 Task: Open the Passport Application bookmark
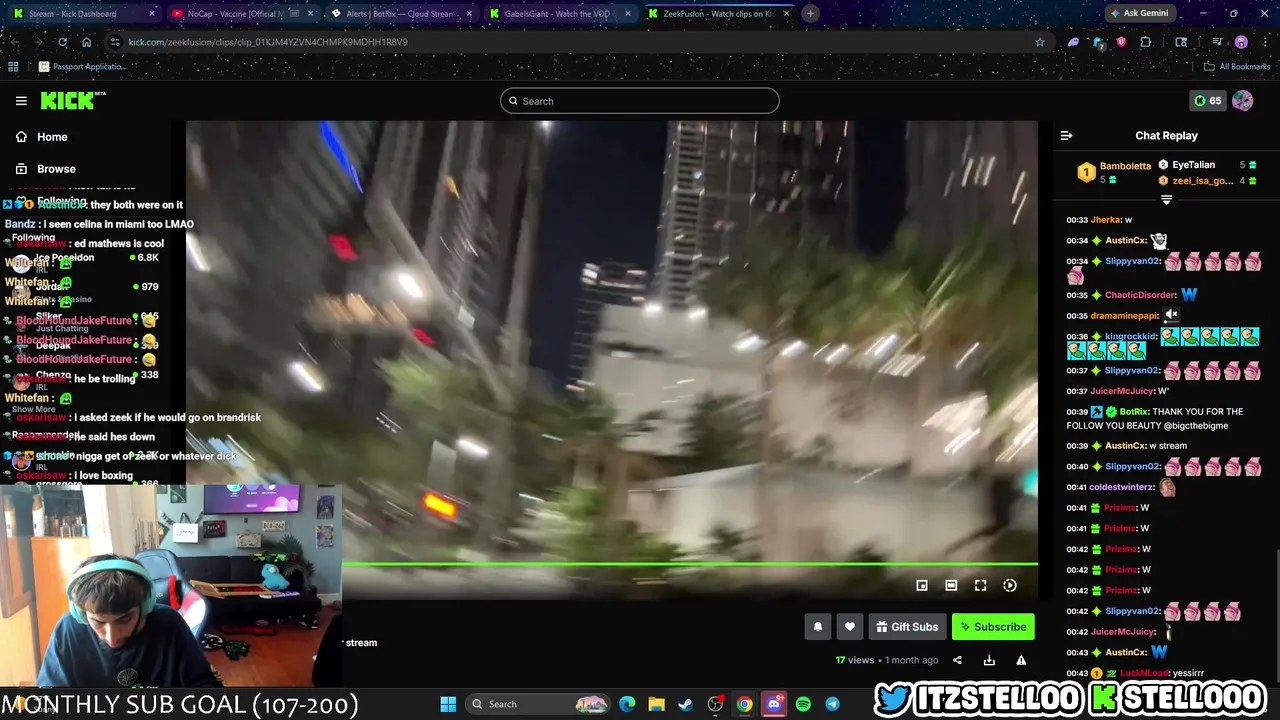tap(83, 67)
